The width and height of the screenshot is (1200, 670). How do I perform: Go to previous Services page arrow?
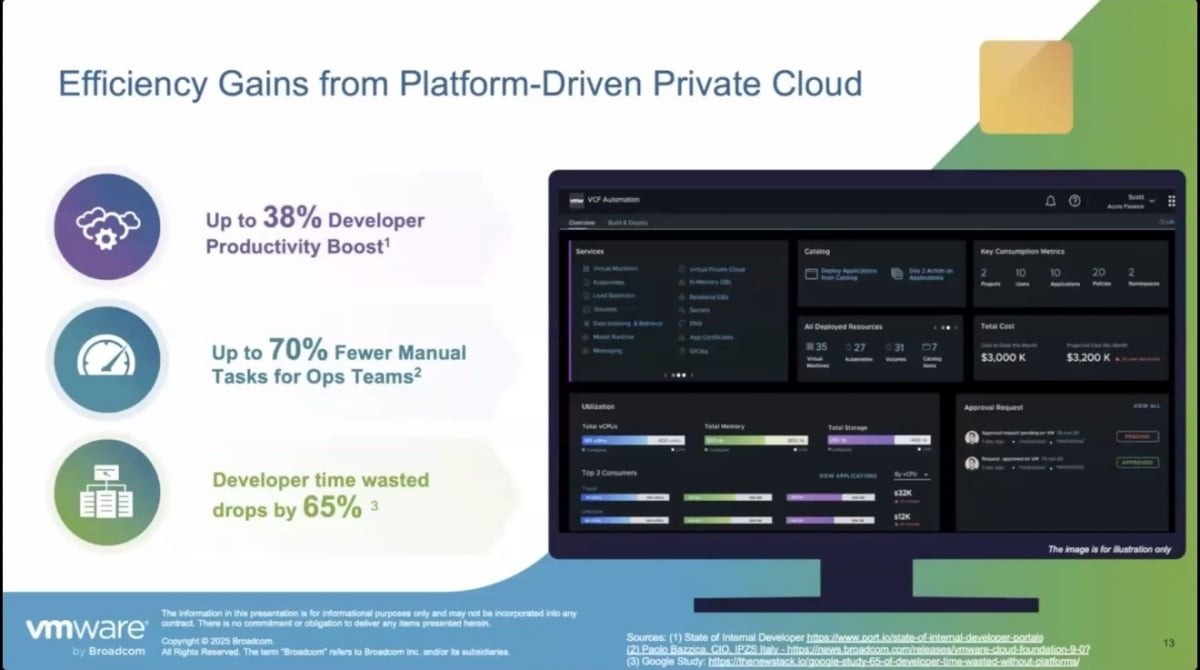pos(666,375)
